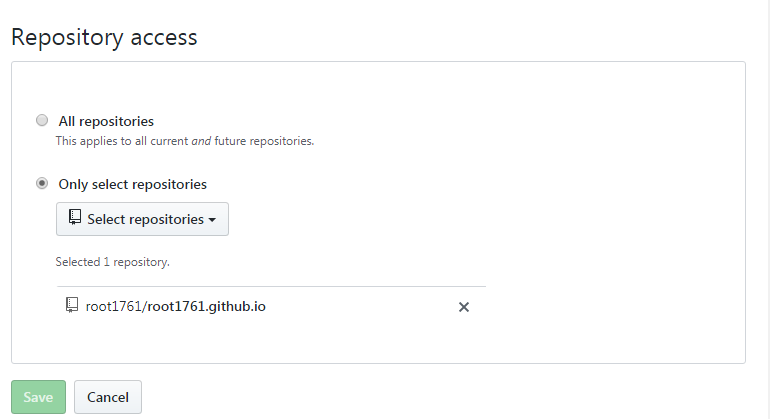
Task: Click the All repositories label text
Action: click(x=106, y=121)
